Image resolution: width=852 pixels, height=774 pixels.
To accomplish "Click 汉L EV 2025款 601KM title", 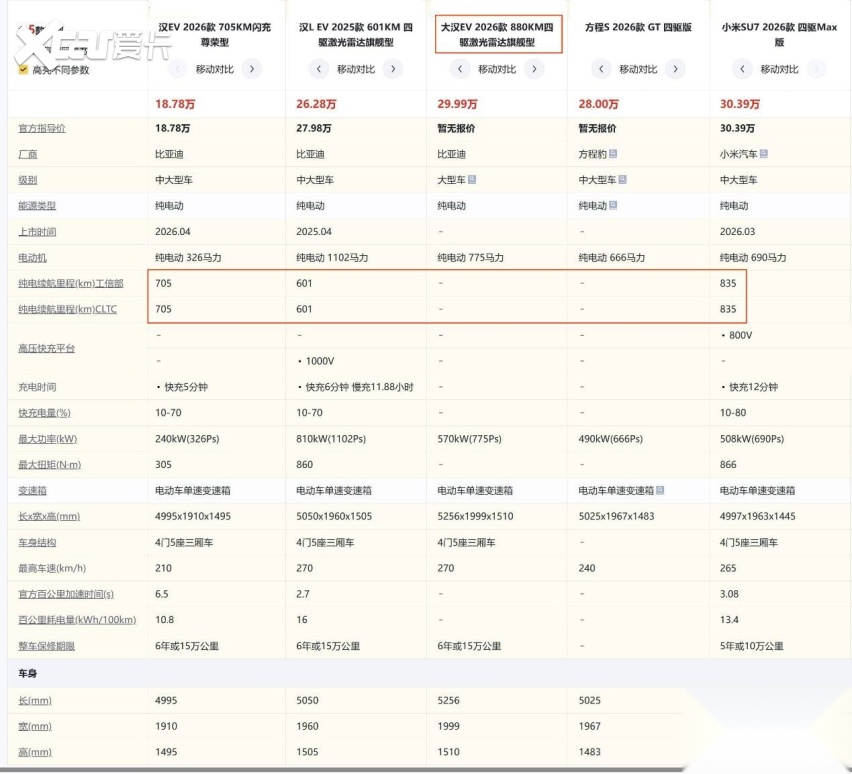I will 356,34.
